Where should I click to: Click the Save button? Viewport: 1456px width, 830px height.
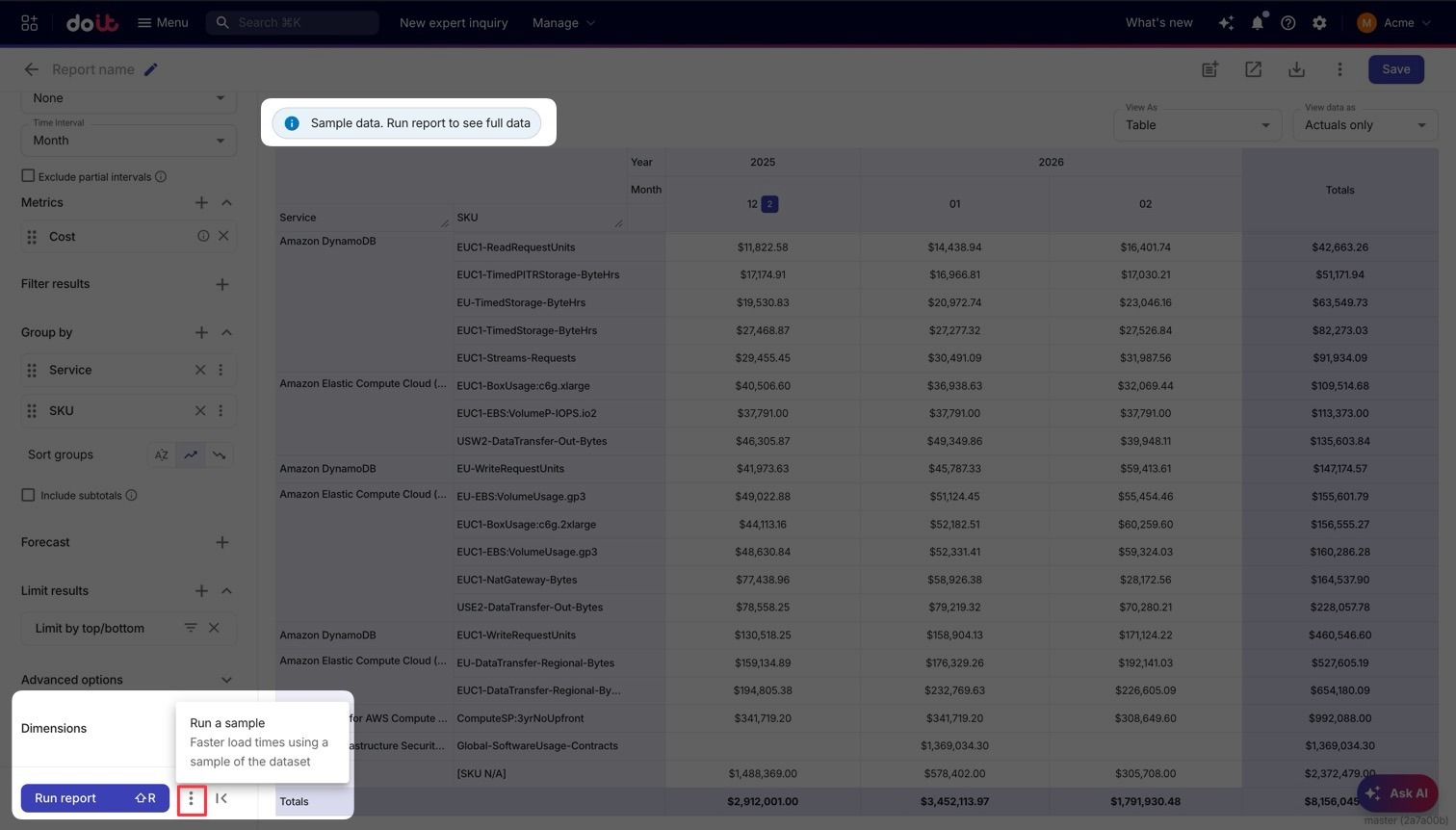click(1395, 69)
